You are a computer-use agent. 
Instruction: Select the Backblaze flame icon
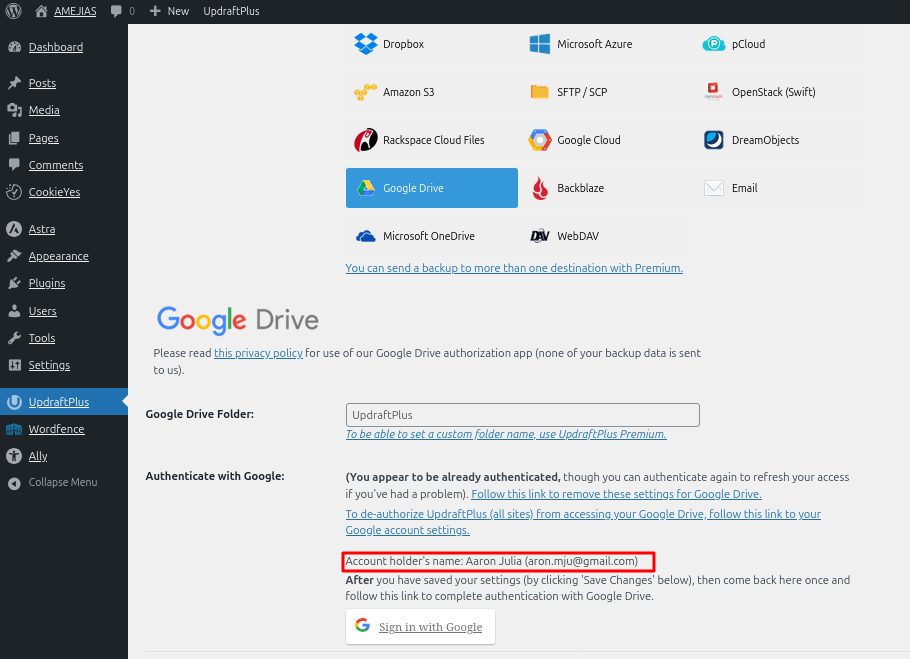click(x=540, y=188)
